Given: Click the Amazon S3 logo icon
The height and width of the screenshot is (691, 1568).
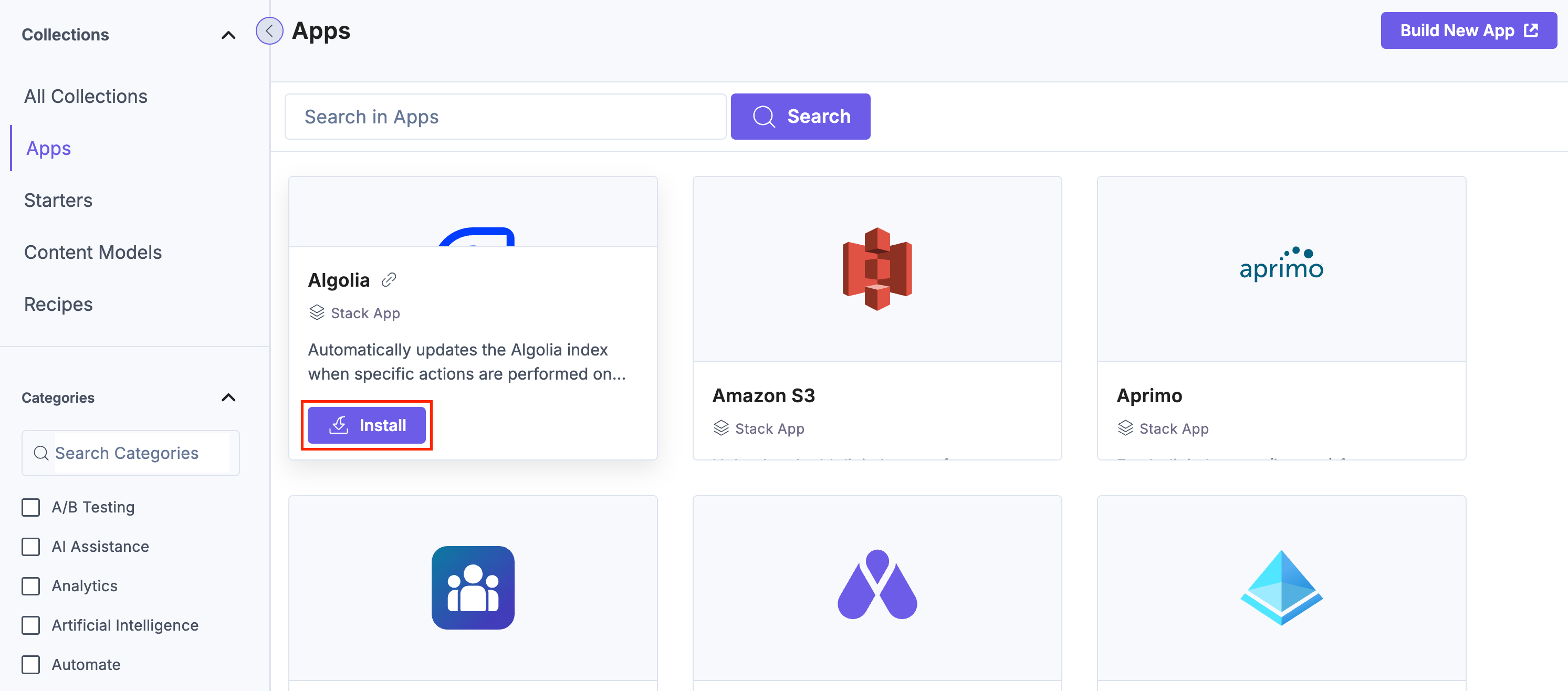Looking at the screenshot, I should (x=876, y=268).
